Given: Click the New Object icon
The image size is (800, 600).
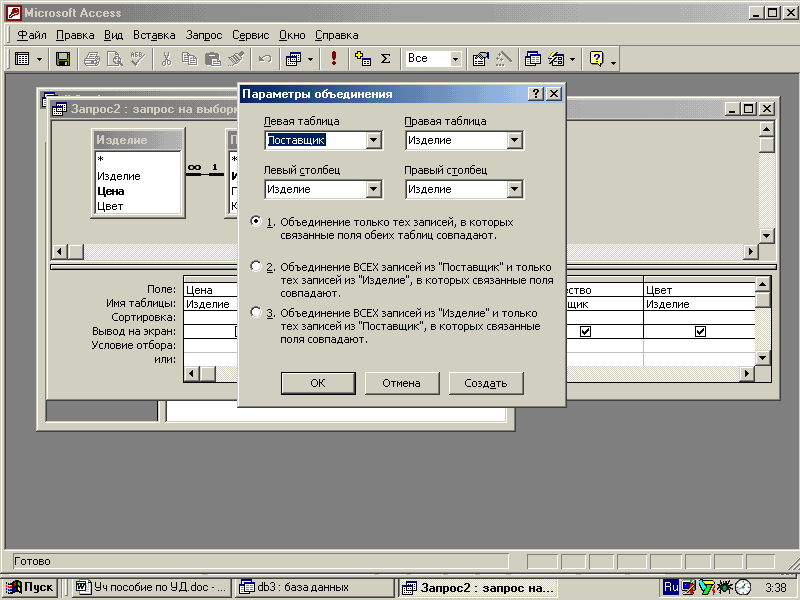Looking at the screenshot, I should pyautogui.click(x=556, y=59).
